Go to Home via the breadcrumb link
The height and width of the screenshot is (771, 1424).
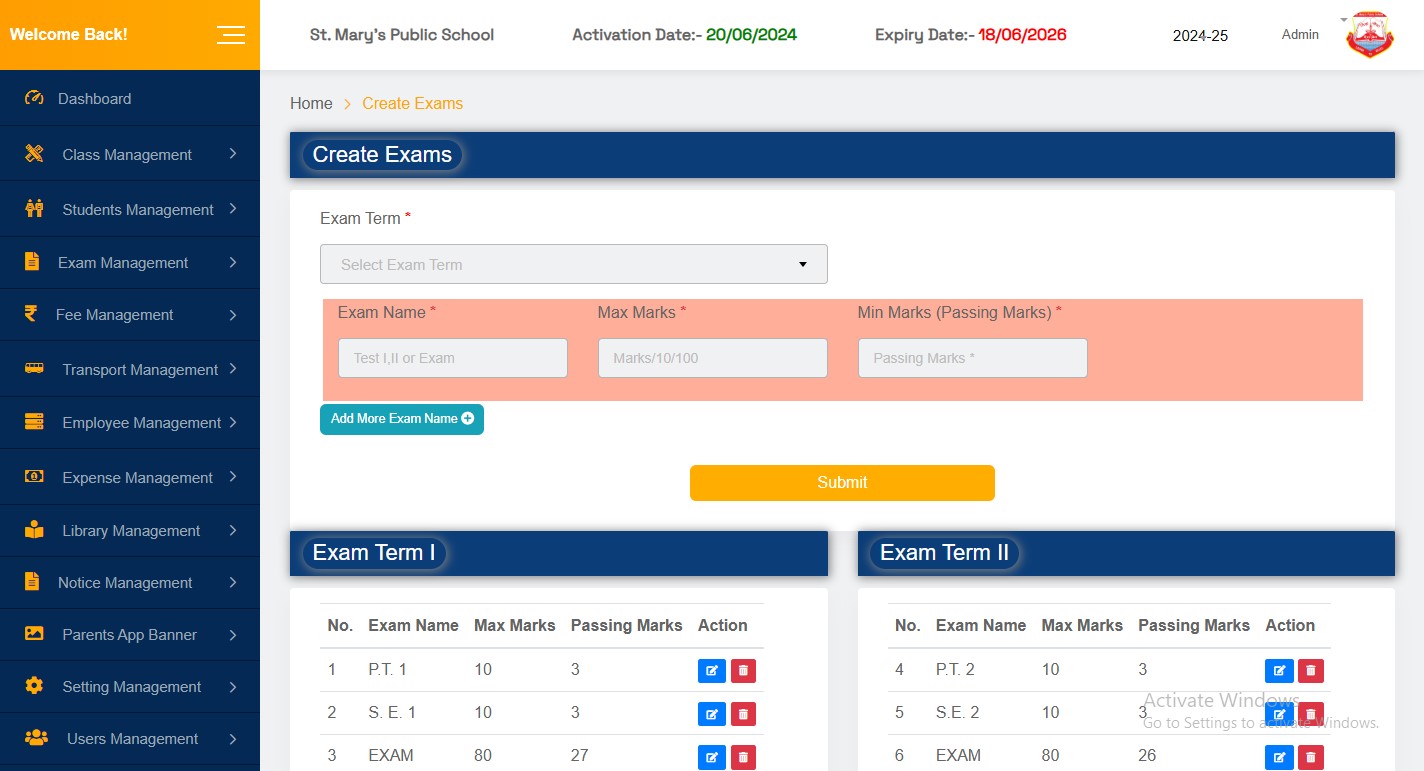pyautogui.click(x=311, y=103)
